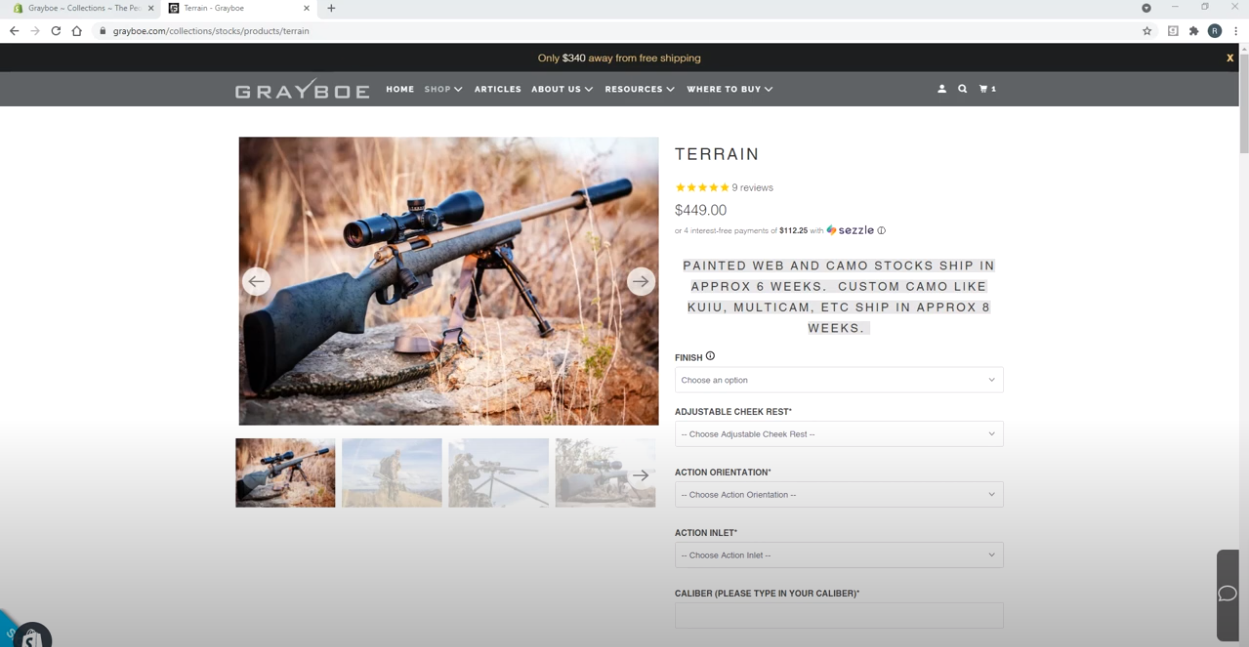This screenshot has height=647, width=1249.
Task: Open the chat bubble widget
Action: pyautogui.click(x=1227, y=595)
